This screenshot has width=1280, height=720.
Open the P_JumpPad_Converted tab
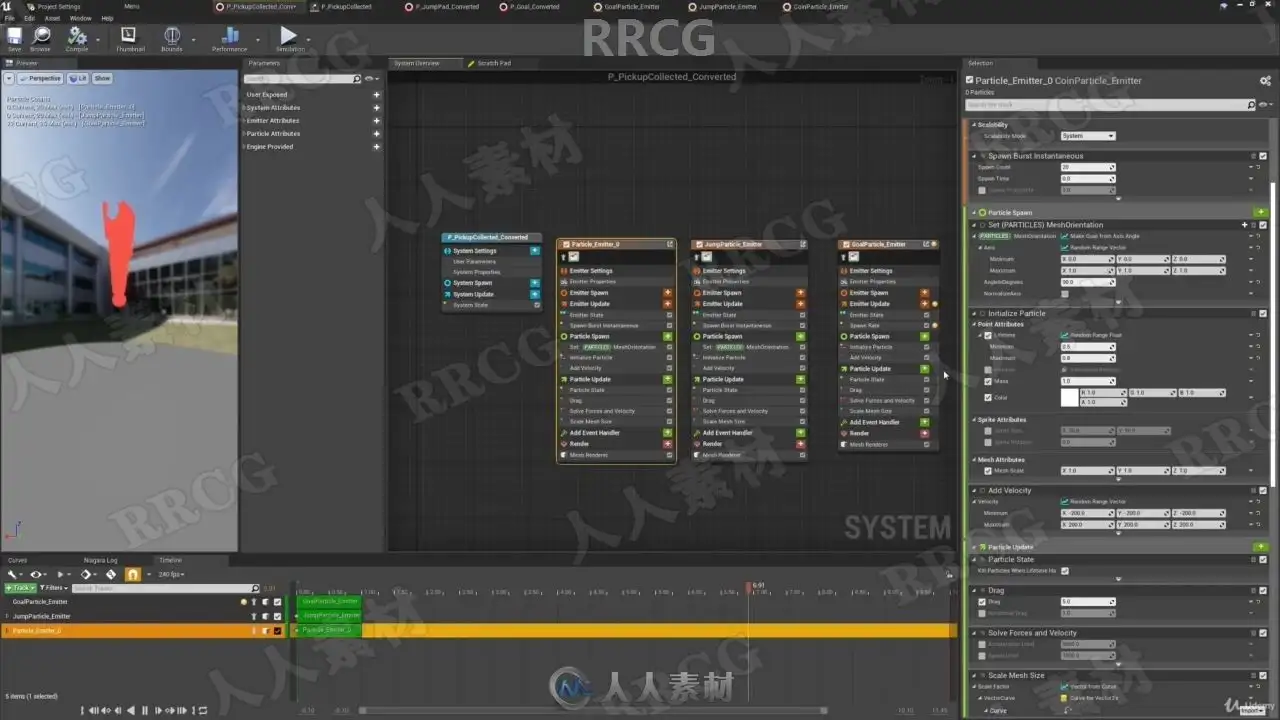click(x=447, y=6)
